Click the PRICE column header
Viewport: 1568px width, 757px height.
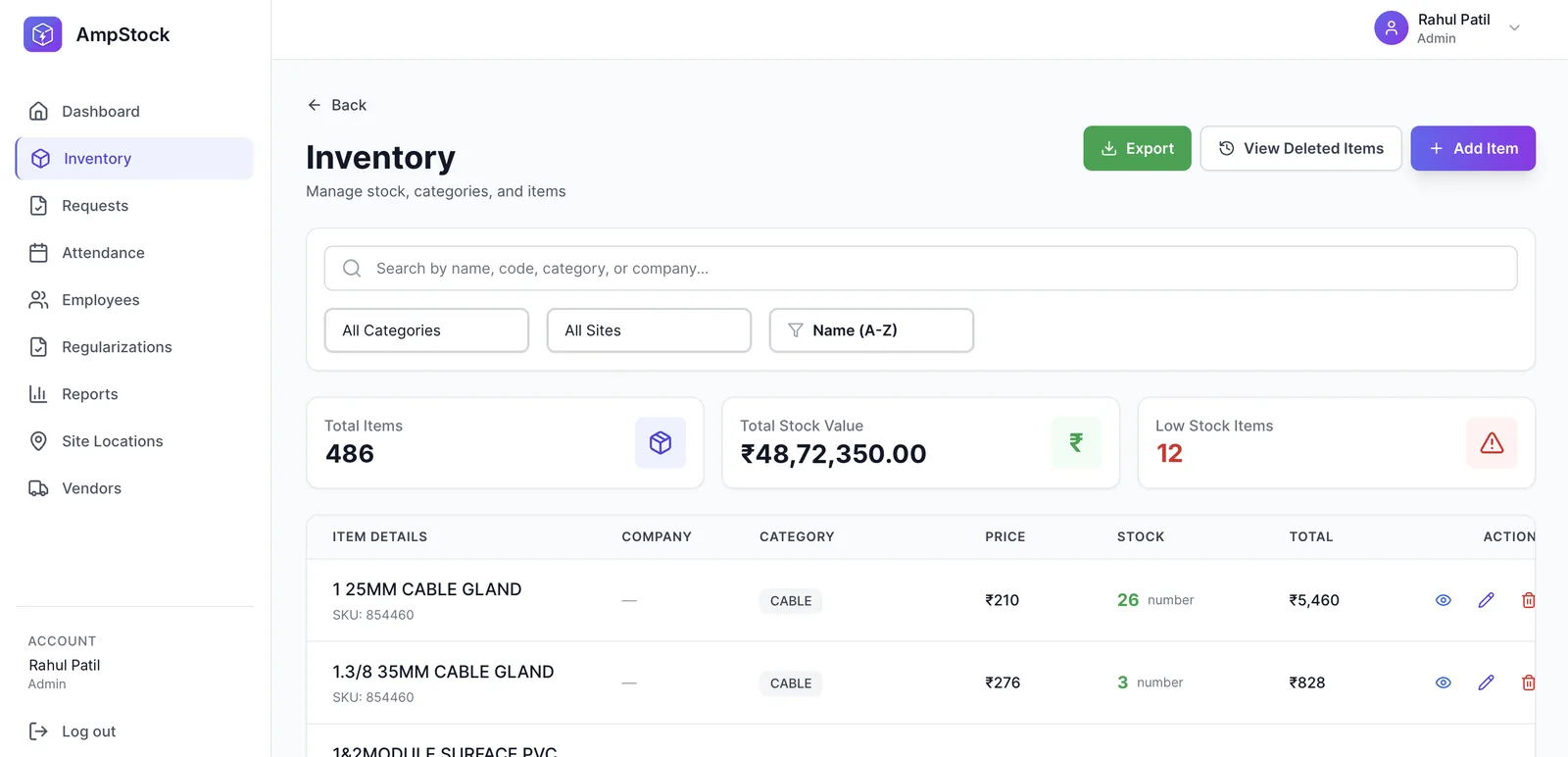point(1005,536)
